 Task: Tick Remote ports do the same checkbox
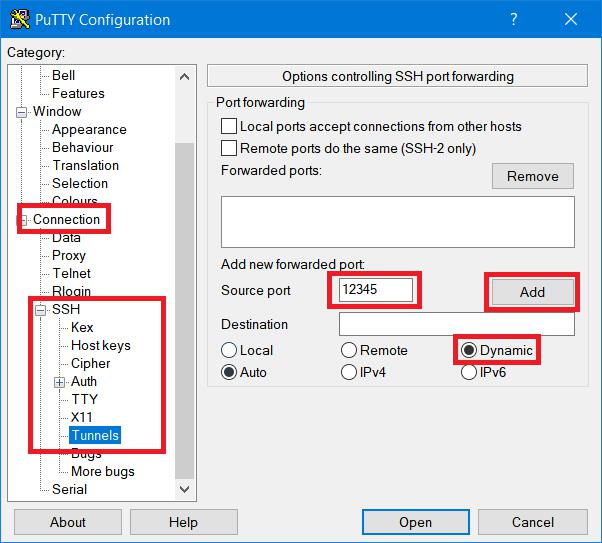tap(229, 148)
